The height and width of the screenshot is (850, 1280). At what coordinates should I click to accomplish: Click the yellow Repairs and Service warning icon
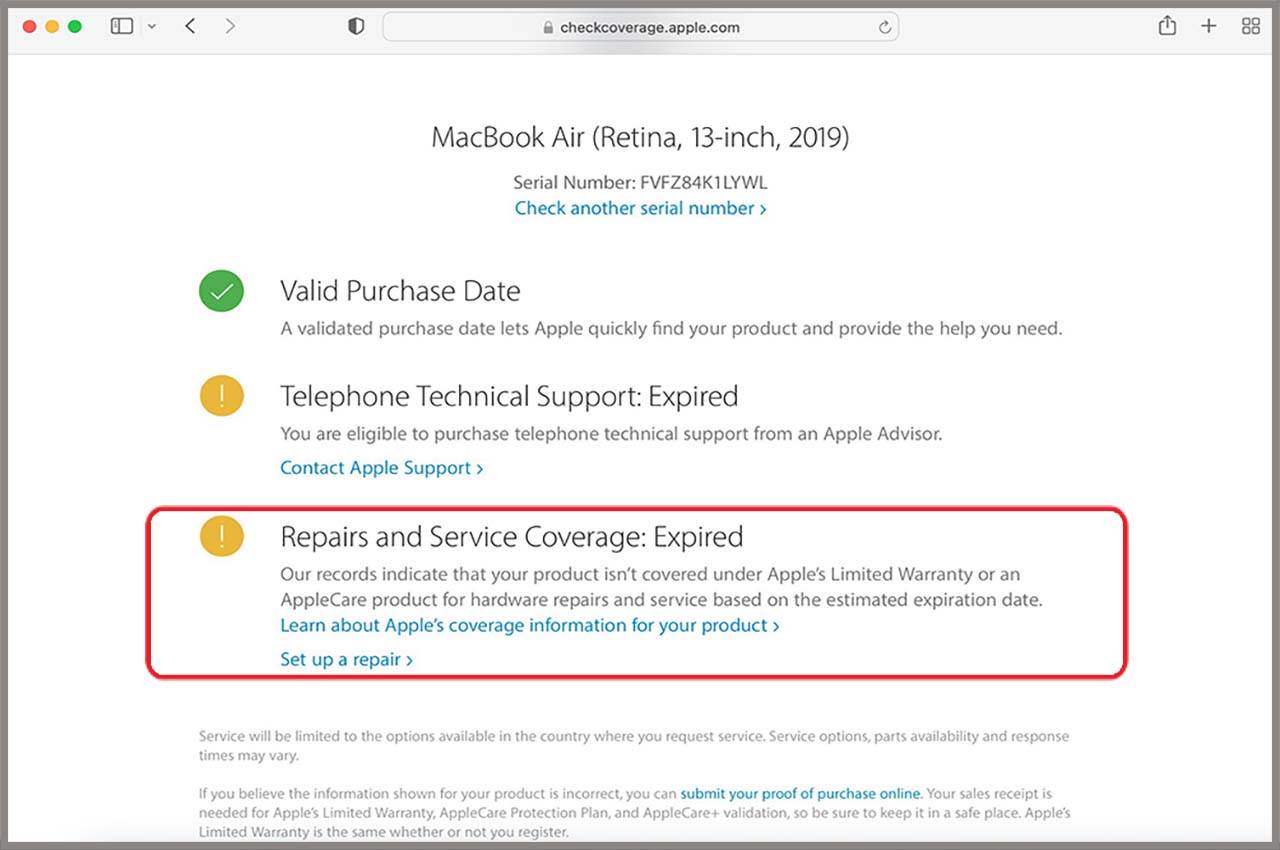(x=221, y=536)
